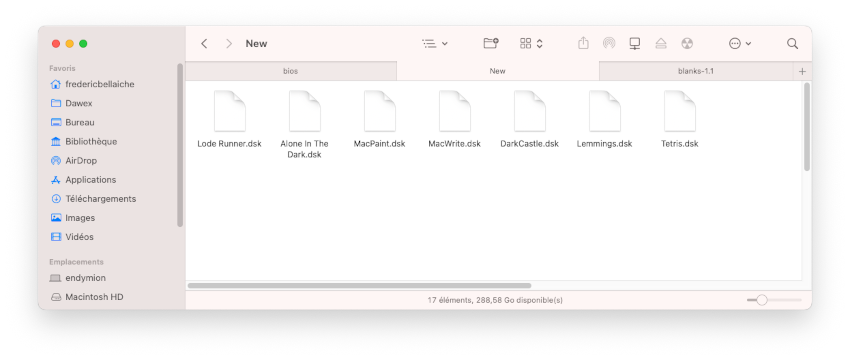The image size is (850, 360).
Task: Switch to the blanks-1.1 tab
Action: [x=696, y=71]
